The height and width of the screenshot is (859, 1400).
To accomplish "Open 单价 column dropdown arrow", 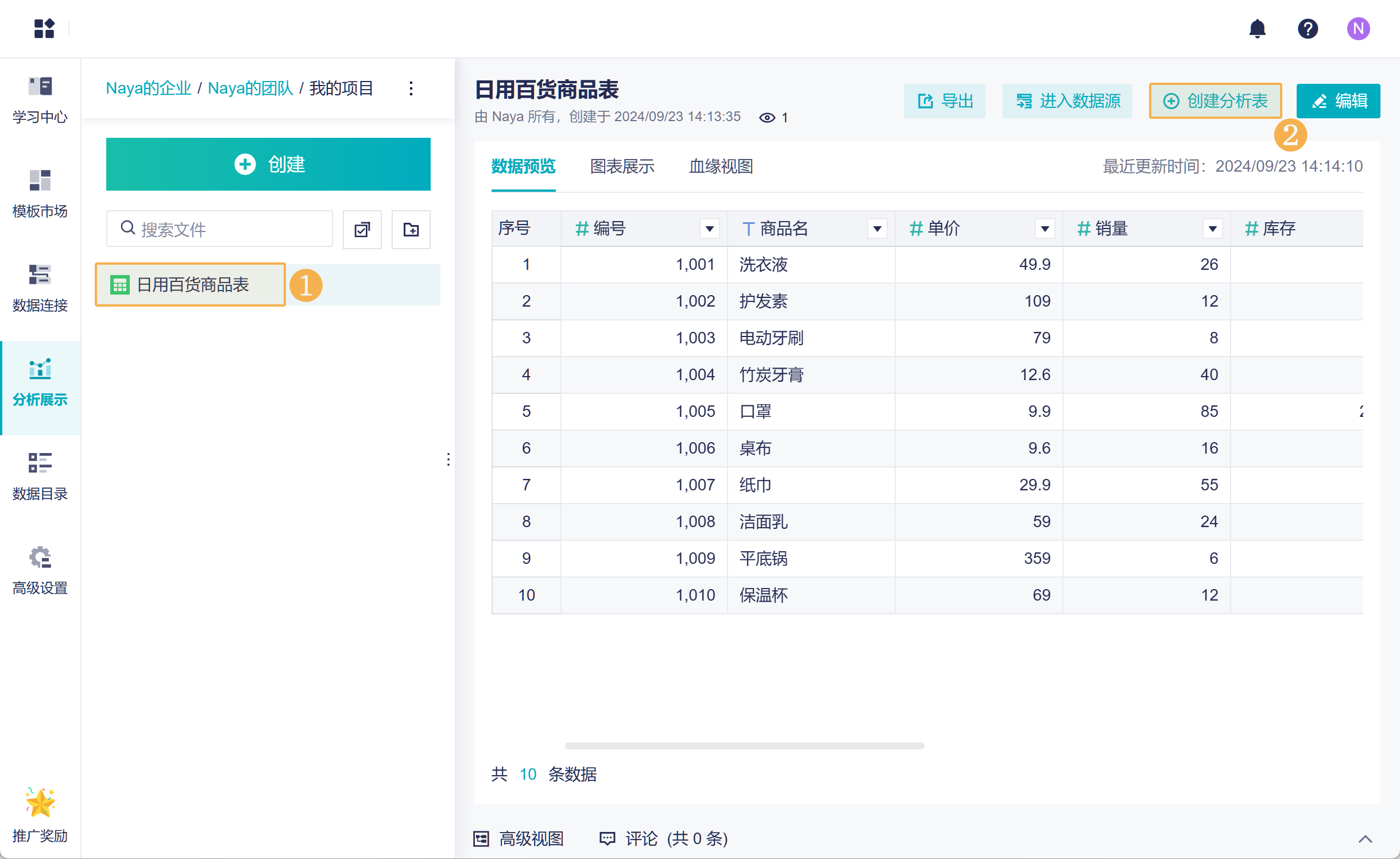I will pyautogui.click(x=1045, y=229).
